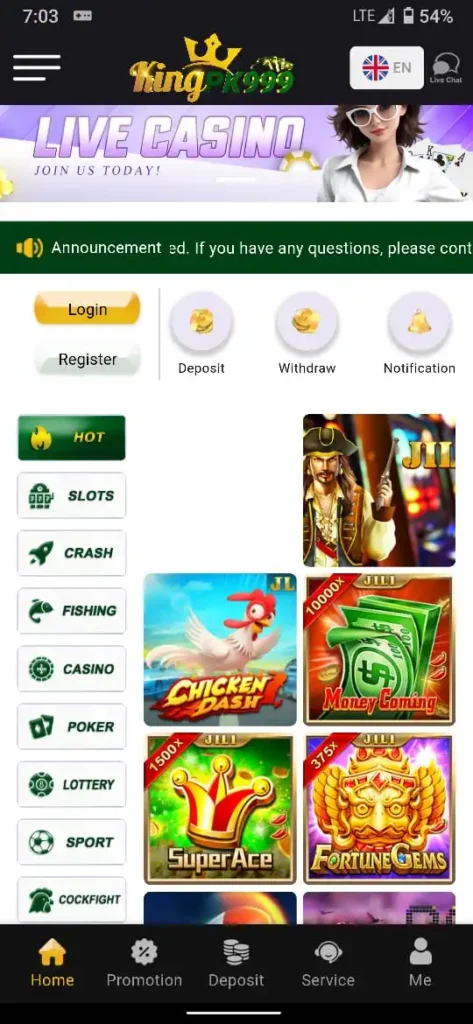
Task: Click the announcement speaker icon
Action: 29,248
